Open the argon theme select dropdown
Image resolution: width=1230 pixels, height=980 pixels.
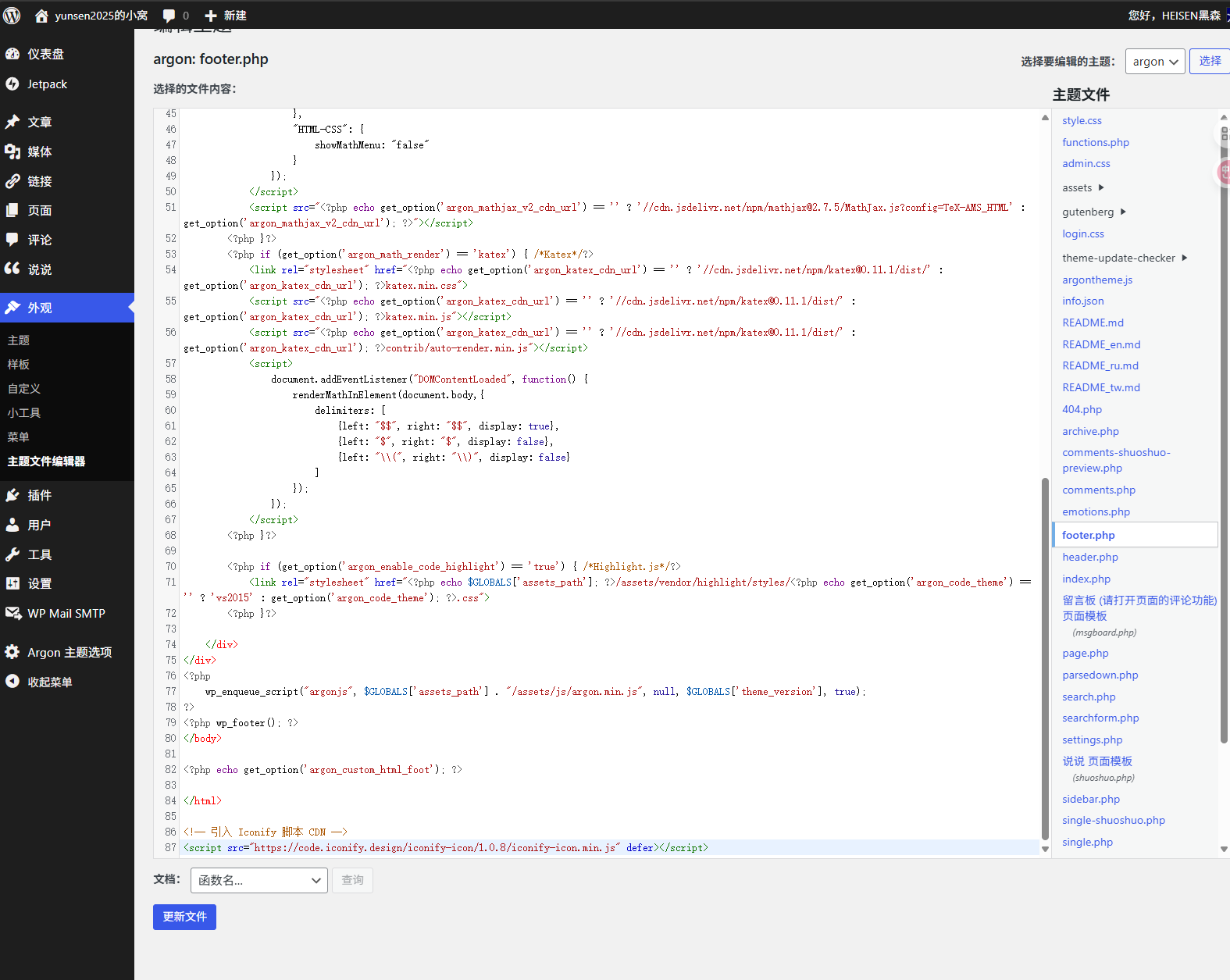tap(1155, 62)
